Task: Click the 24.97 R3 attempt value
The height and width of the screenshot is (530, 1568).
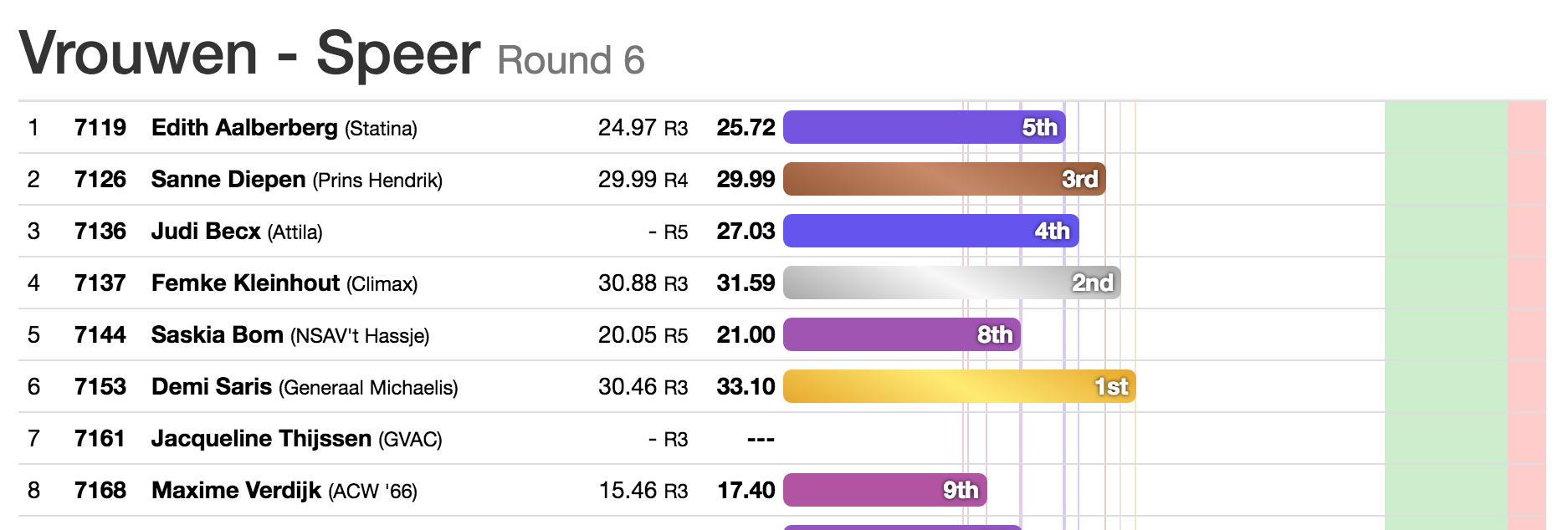Action: tap(643, 127)
